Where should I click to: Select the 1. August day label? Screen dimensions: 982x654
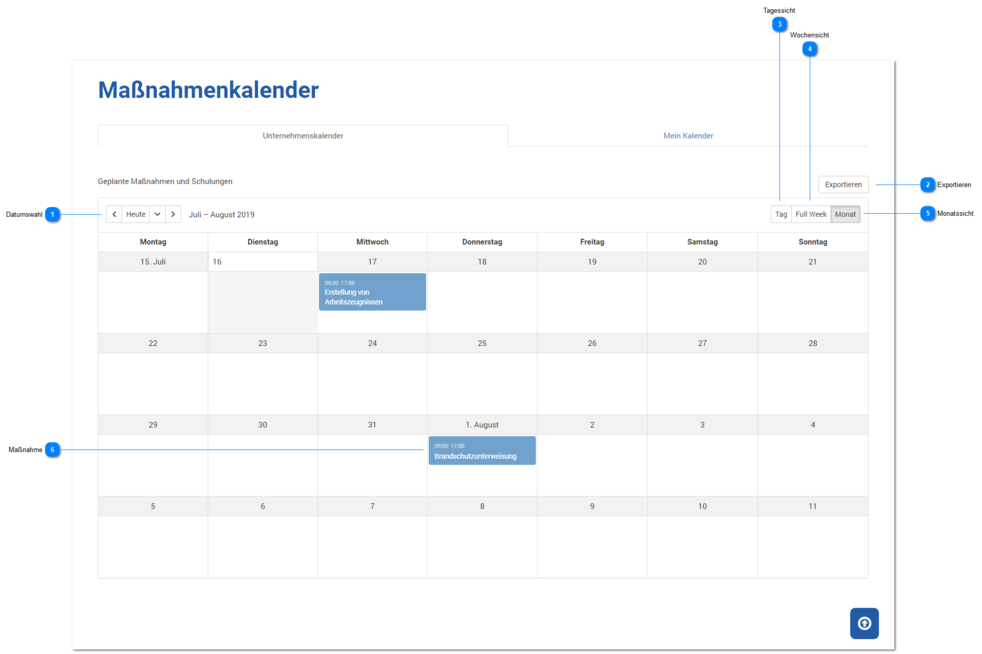click(482, 425)
